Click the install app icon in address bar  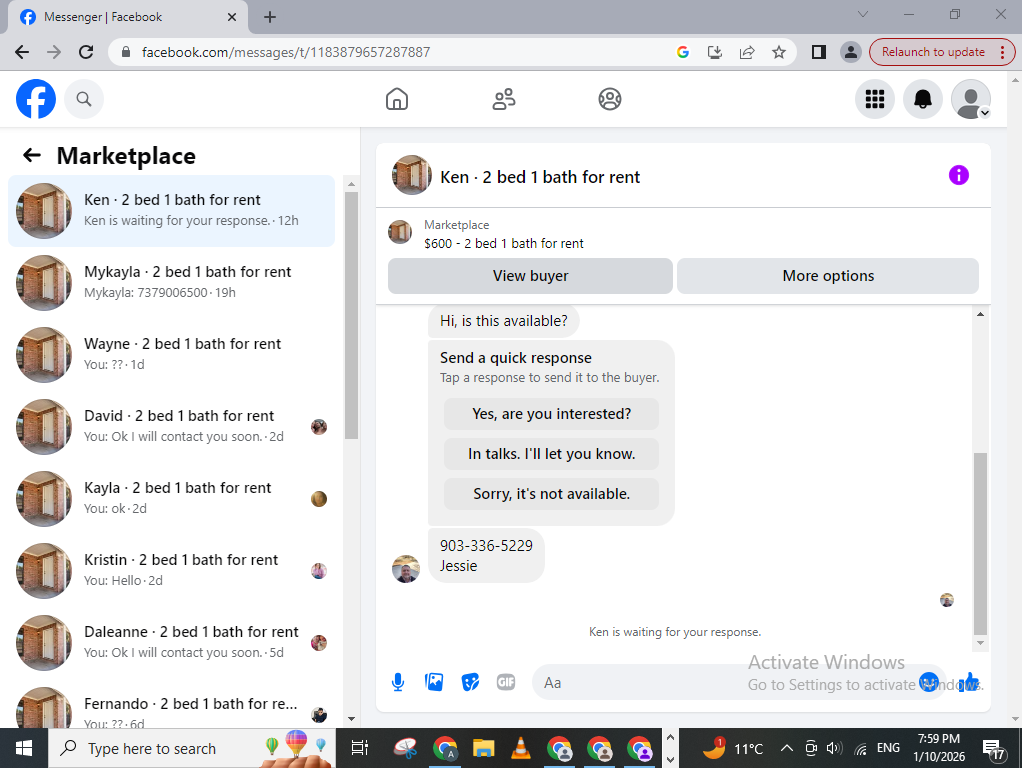coord(714,52)
